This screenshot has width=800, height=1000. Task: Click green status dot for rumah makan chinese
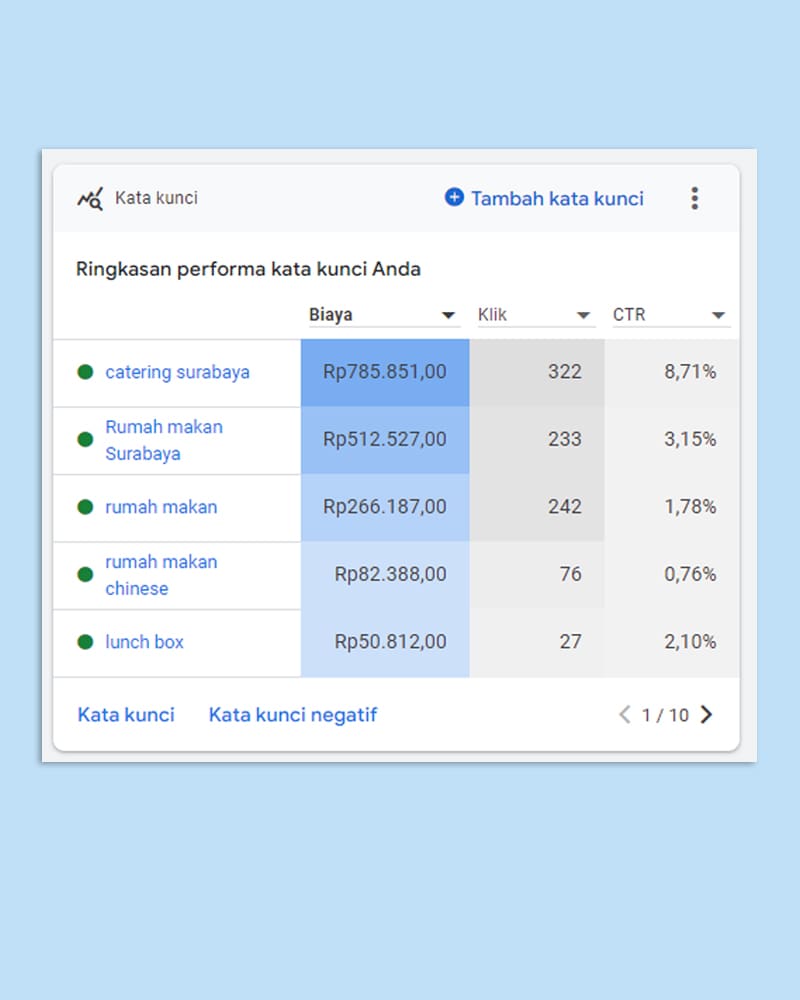click(85, 575)
